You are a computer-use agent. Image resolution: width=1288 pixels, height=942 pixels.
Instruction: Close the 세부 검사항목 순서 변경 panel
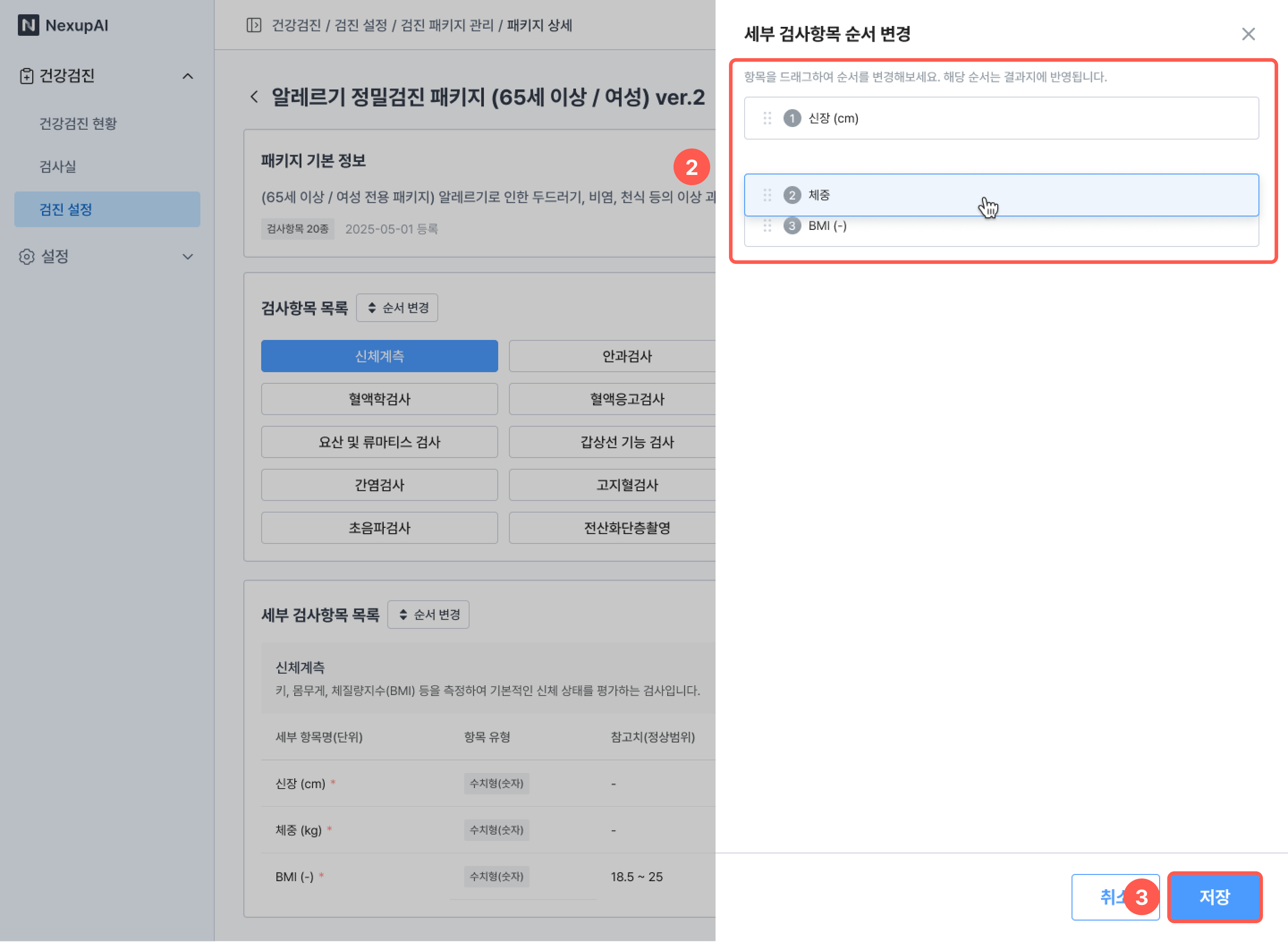point(1248,34)
